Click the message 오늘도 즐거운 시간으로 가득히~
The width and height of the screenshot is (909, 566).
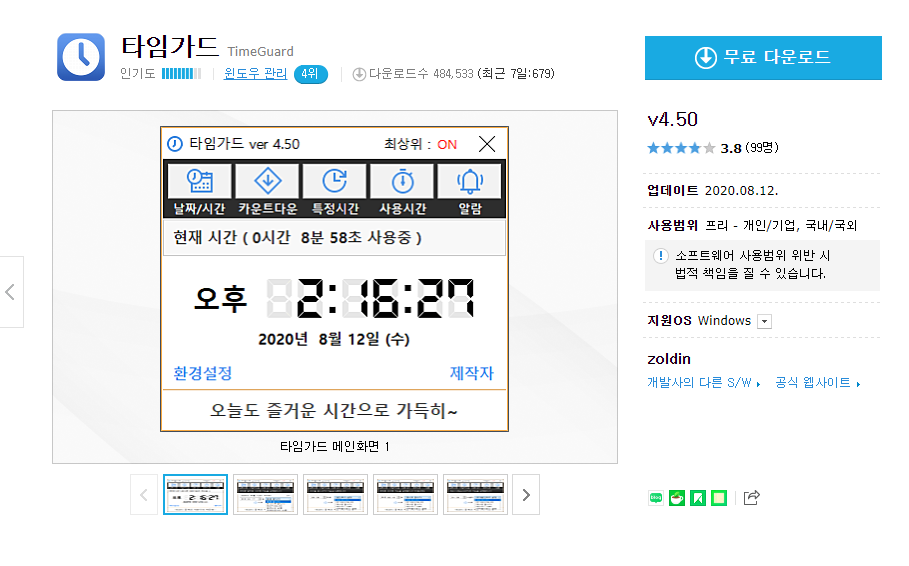pyautogui.click(x=334, y=411)
